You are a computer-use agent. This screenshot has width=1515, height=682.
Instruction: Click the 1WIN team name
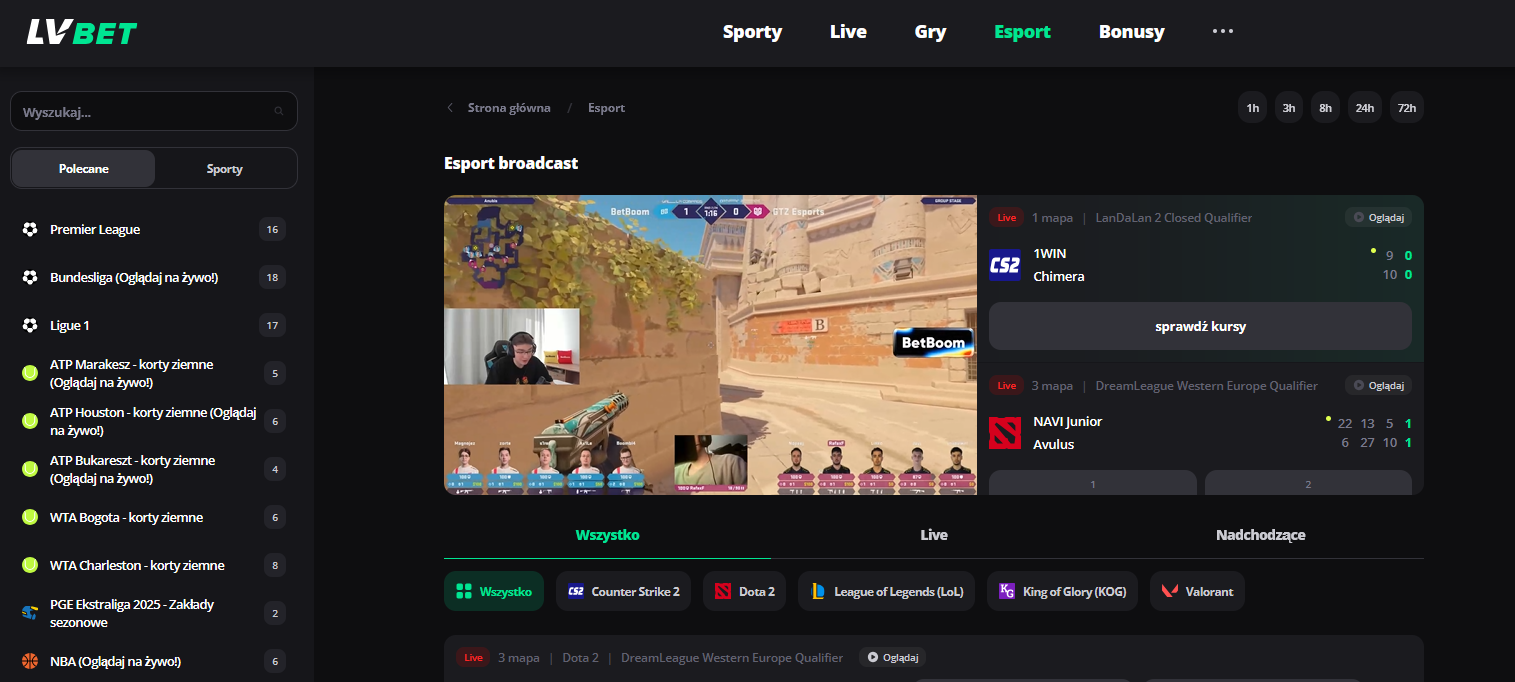coord(1050,254)
